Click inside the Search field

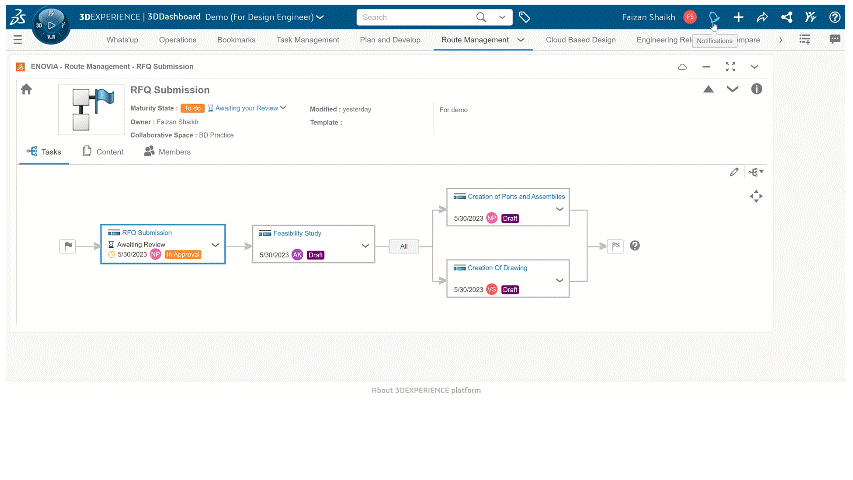point(416,17)
